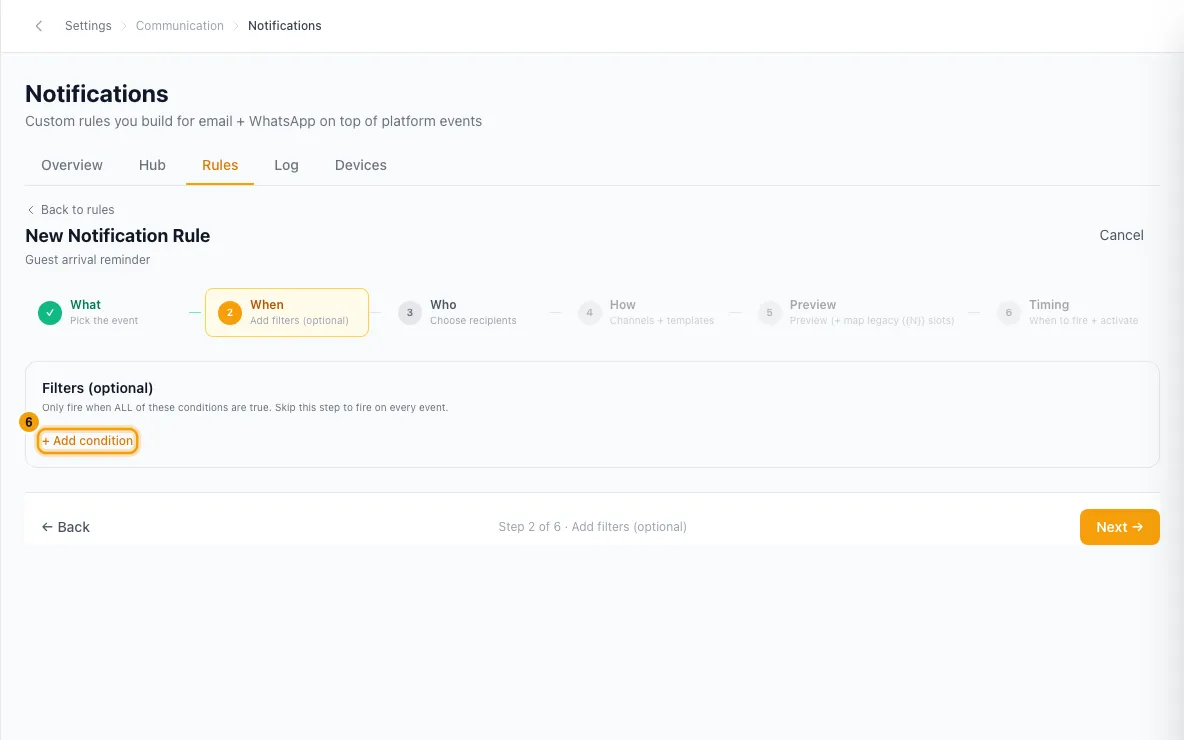
Task: Select the Rules tab
Action: tap(220, 165)
